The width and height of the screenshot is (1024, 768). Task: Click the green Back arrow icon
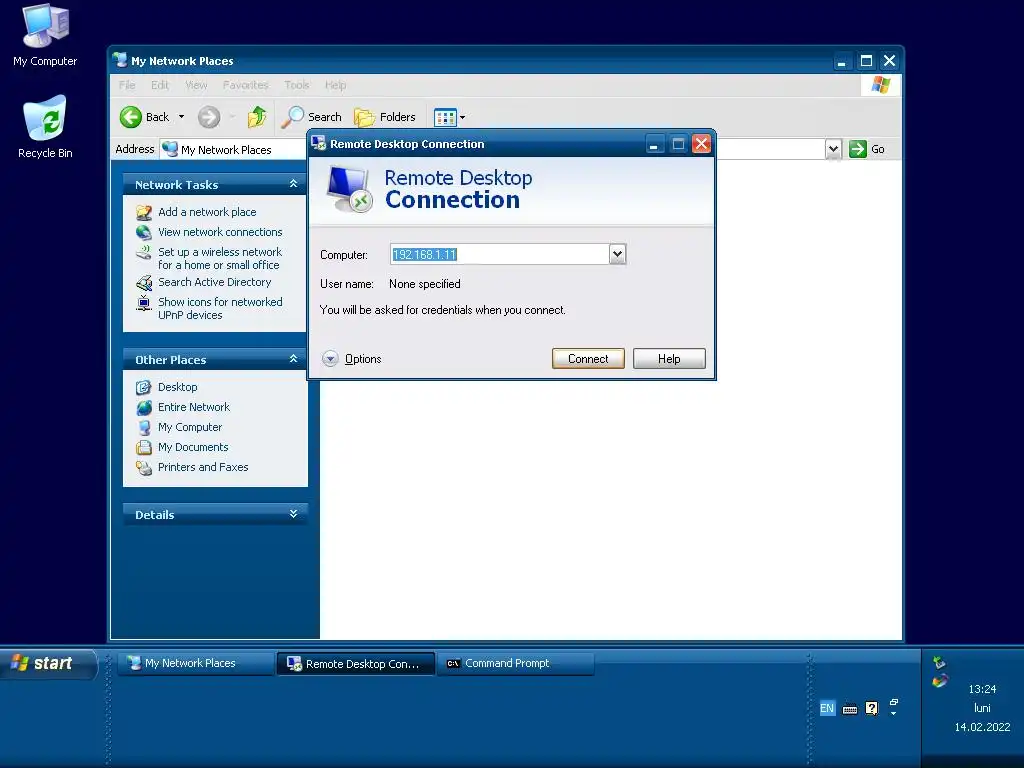click(x=131, y=117)
